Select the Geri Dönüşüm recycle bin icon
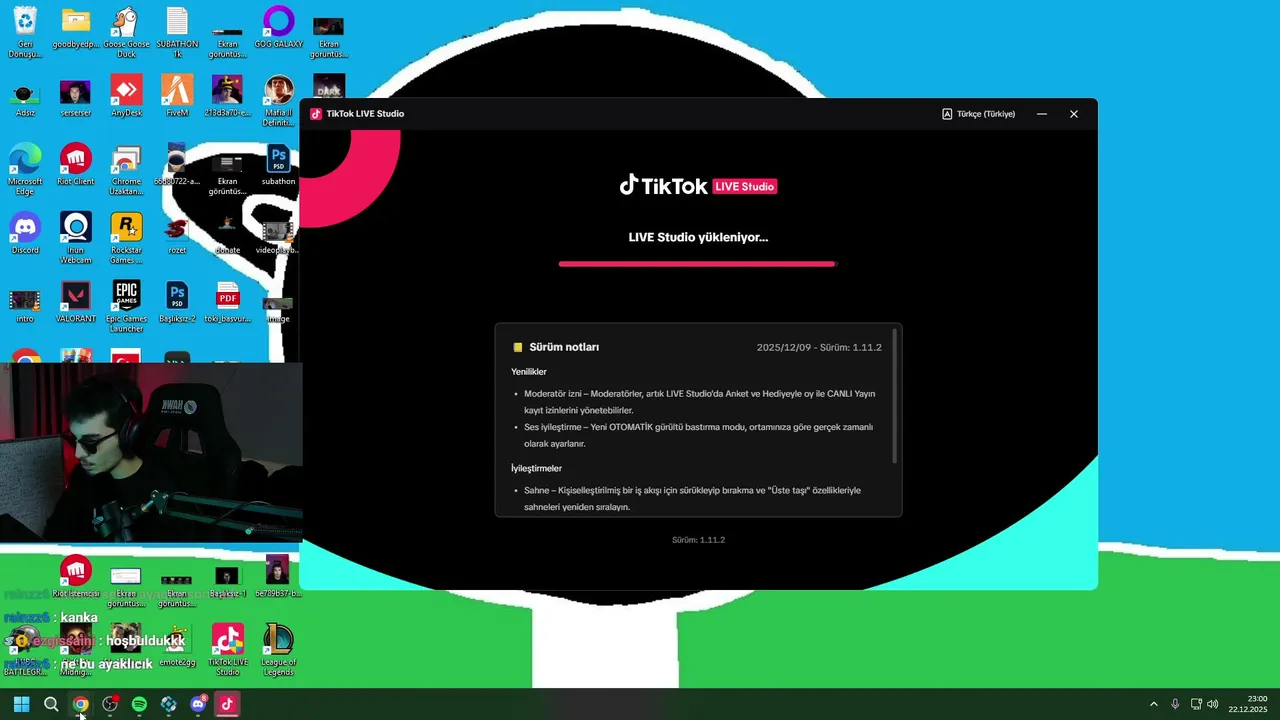This screenshot has width=1280, height=720. click(x=25, y=32)
